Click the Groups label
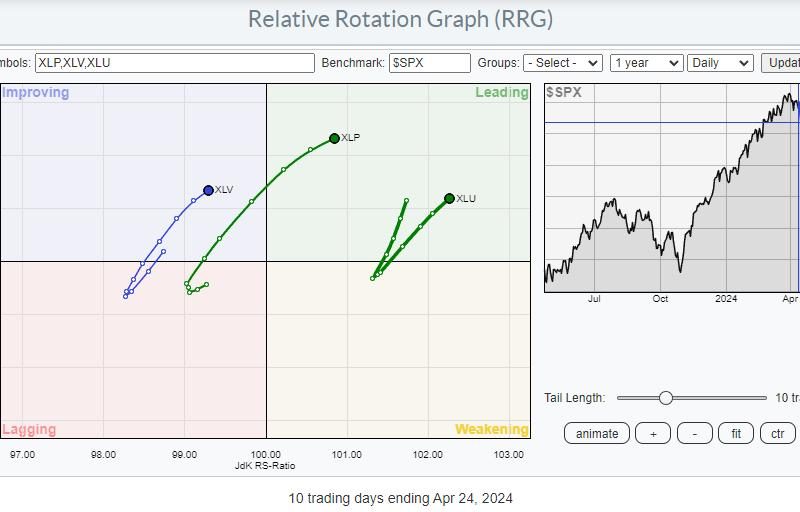 coord(498,63)
